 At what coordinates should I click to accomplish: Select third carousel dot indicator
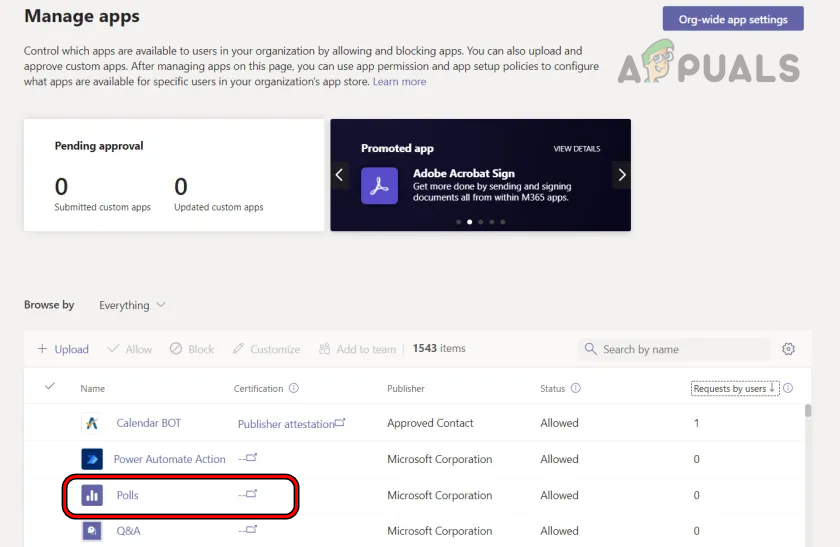click(x=481, y=222)
